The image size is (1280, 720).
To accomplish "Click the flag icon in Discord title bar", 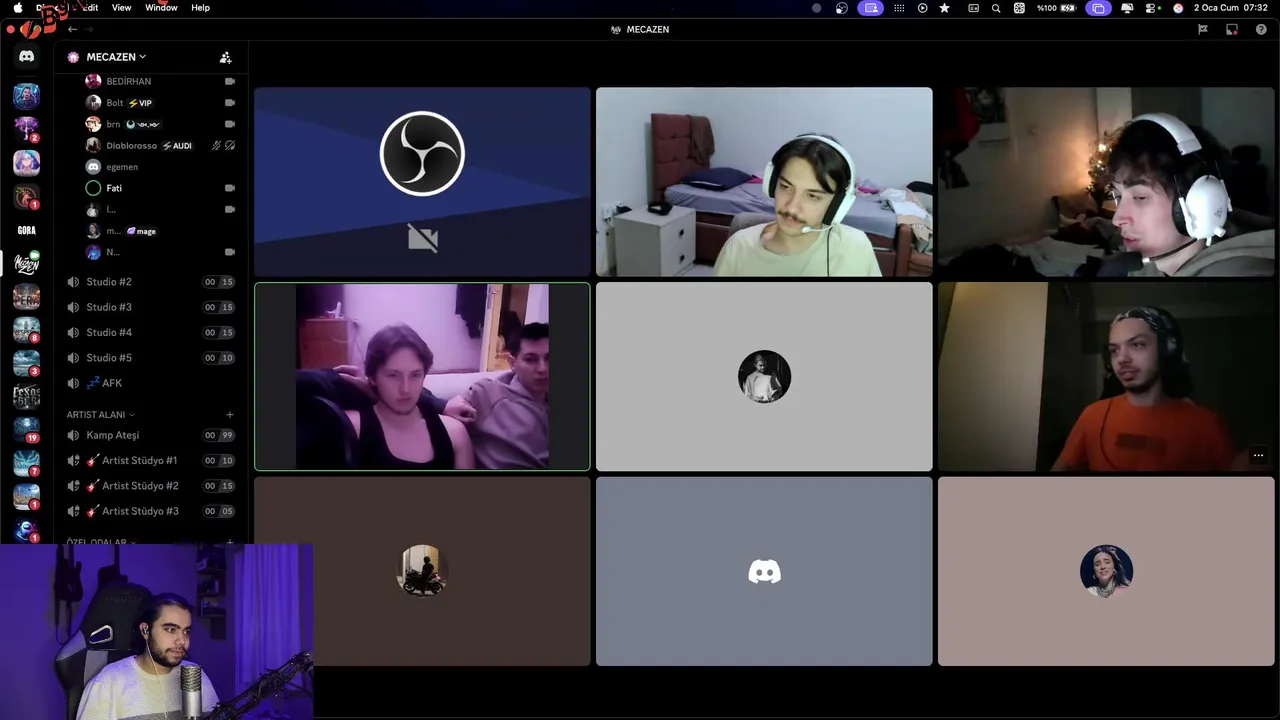I will tap(1203, 29).
